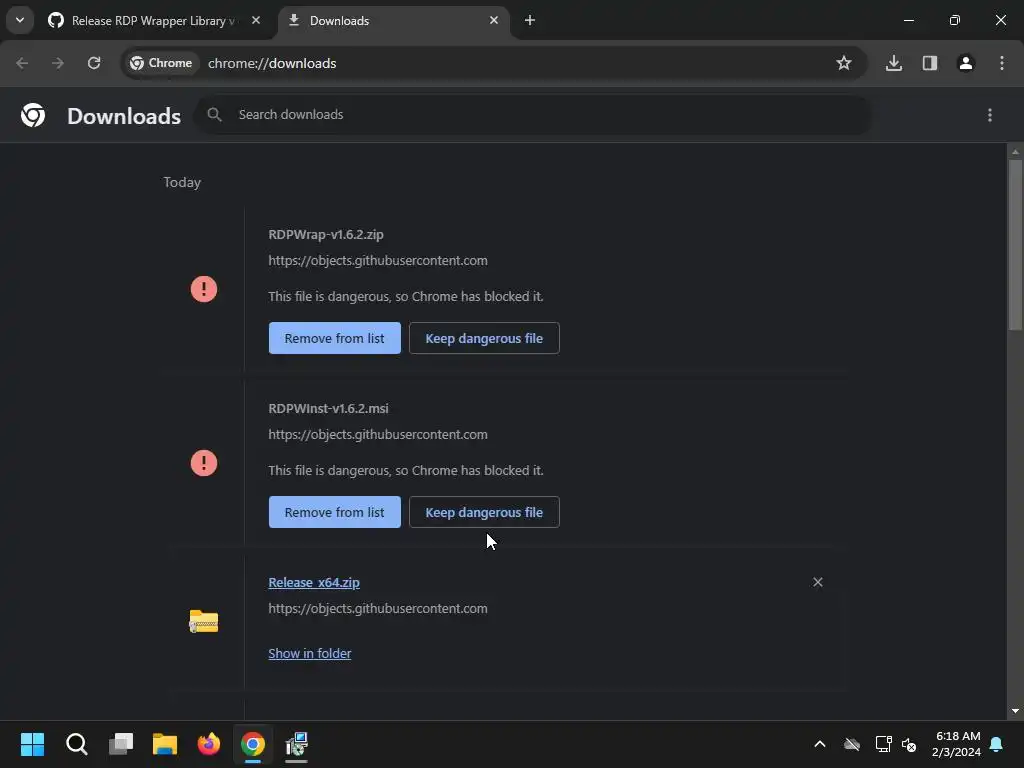The image size is (1024, 768).
Task: Open a new tab with plus button
Action: click(530, 20)
